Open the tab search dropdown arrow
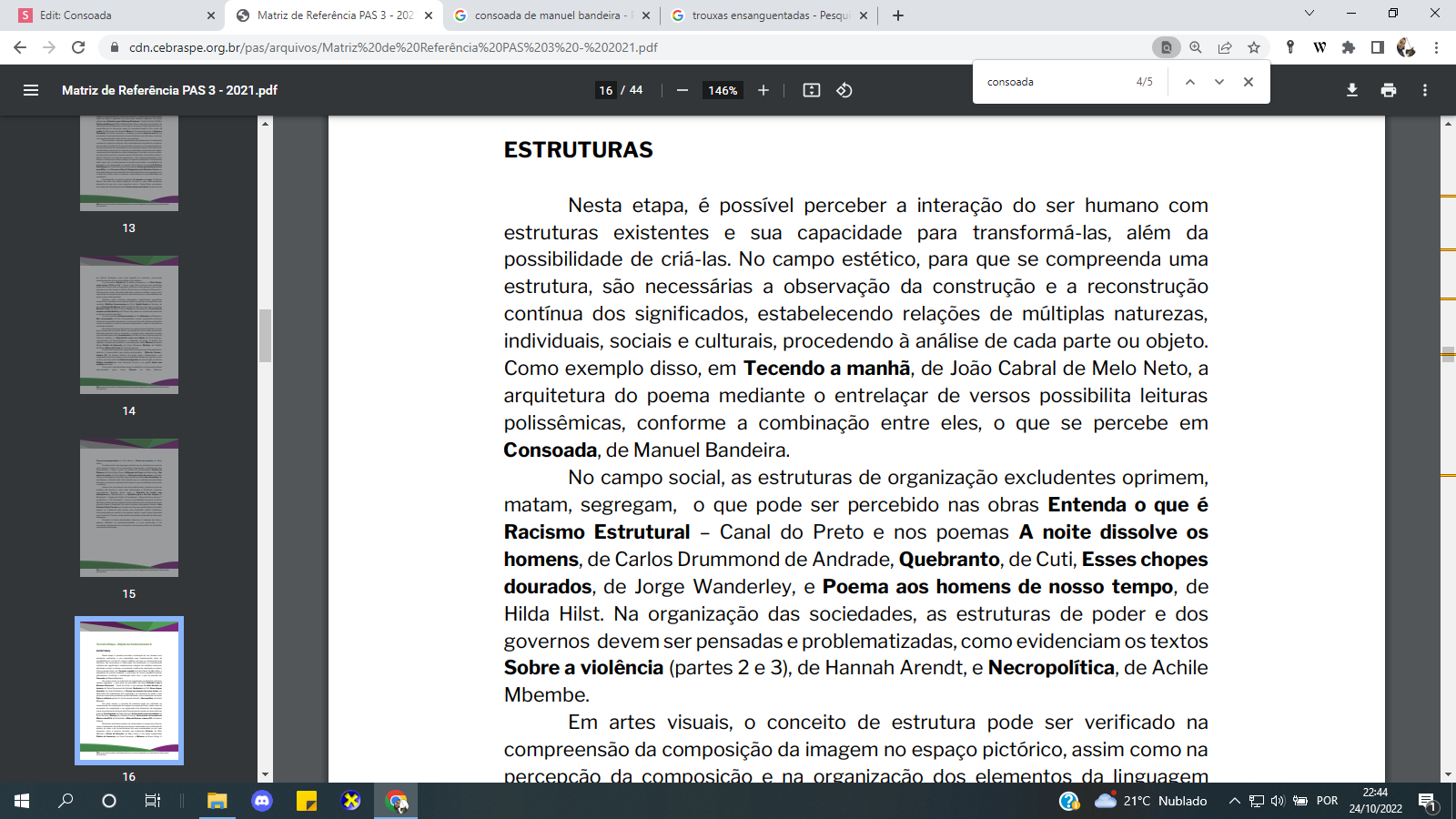This screenshot has height=819, width=1456. [x=1309, y=13]
